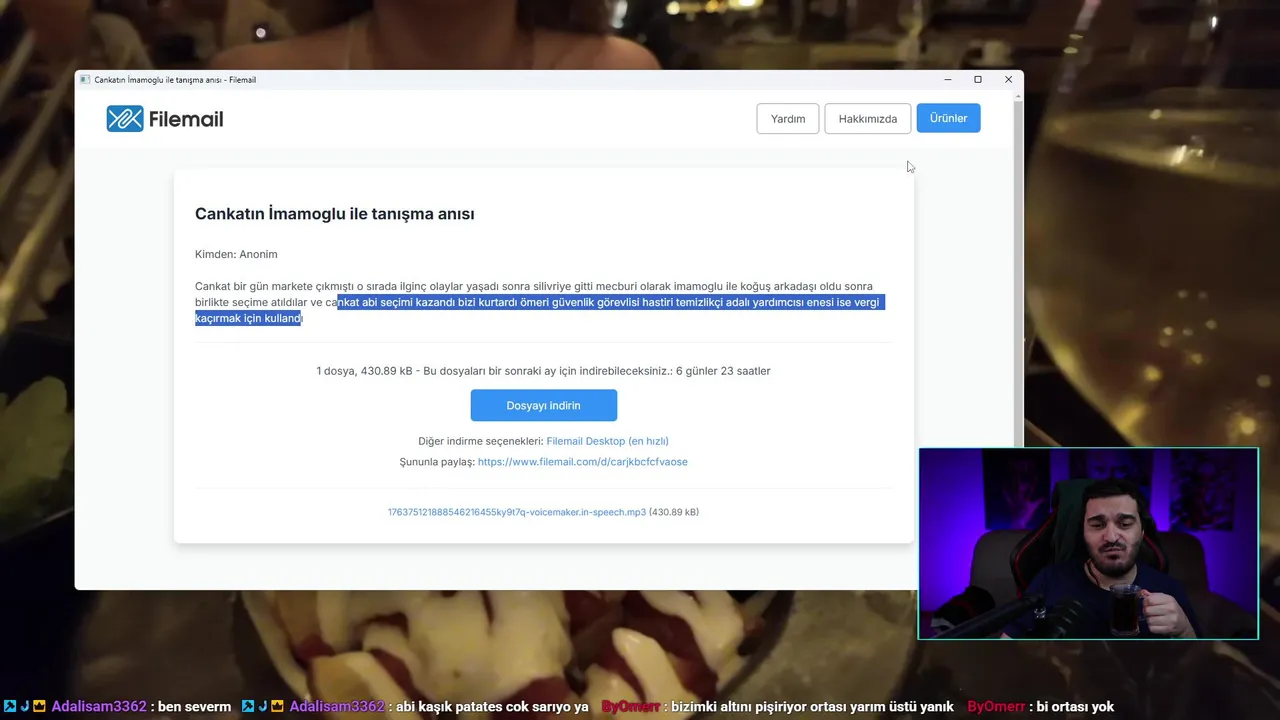Screen dimensions: 1280x720
Task: Click the 'Diğer indirme seçenekleri:' label
Action: [481, 441]
